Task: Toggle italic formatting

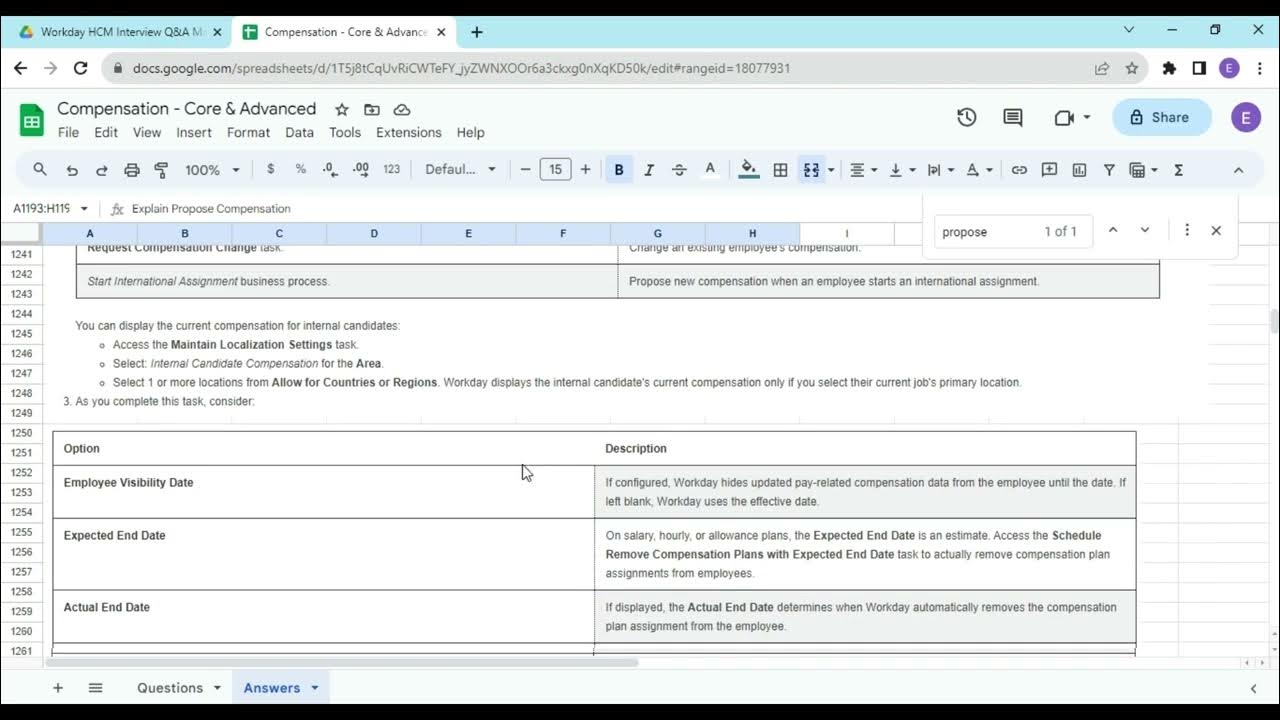Action: point(648,170)
